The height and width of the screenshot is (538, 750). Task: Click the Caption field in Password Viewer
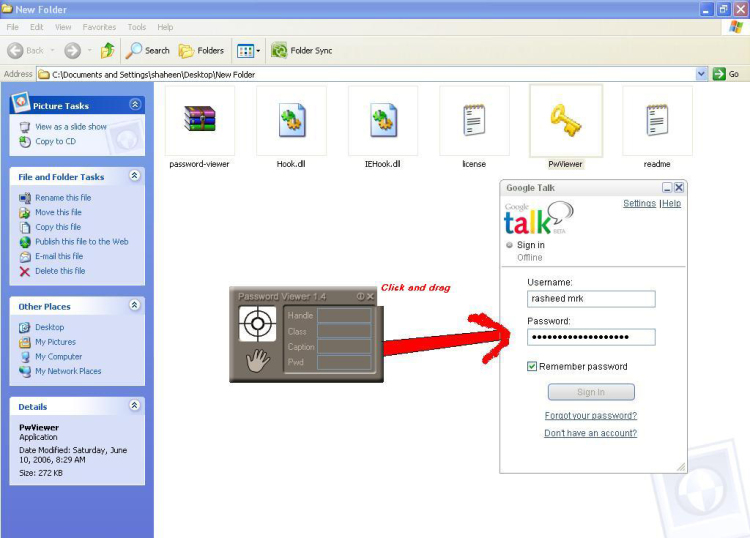344,347
